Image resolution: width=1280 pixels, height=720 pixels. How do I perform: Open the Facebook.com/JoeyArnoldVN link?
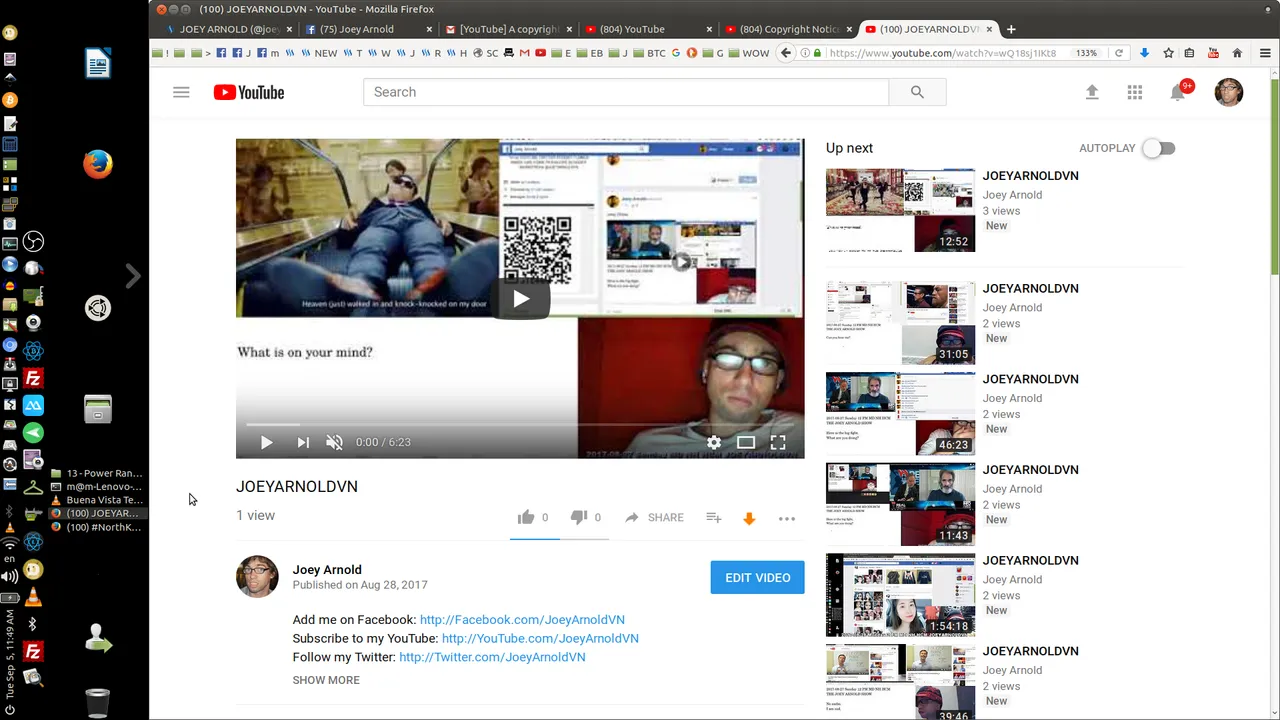point(522,619)
